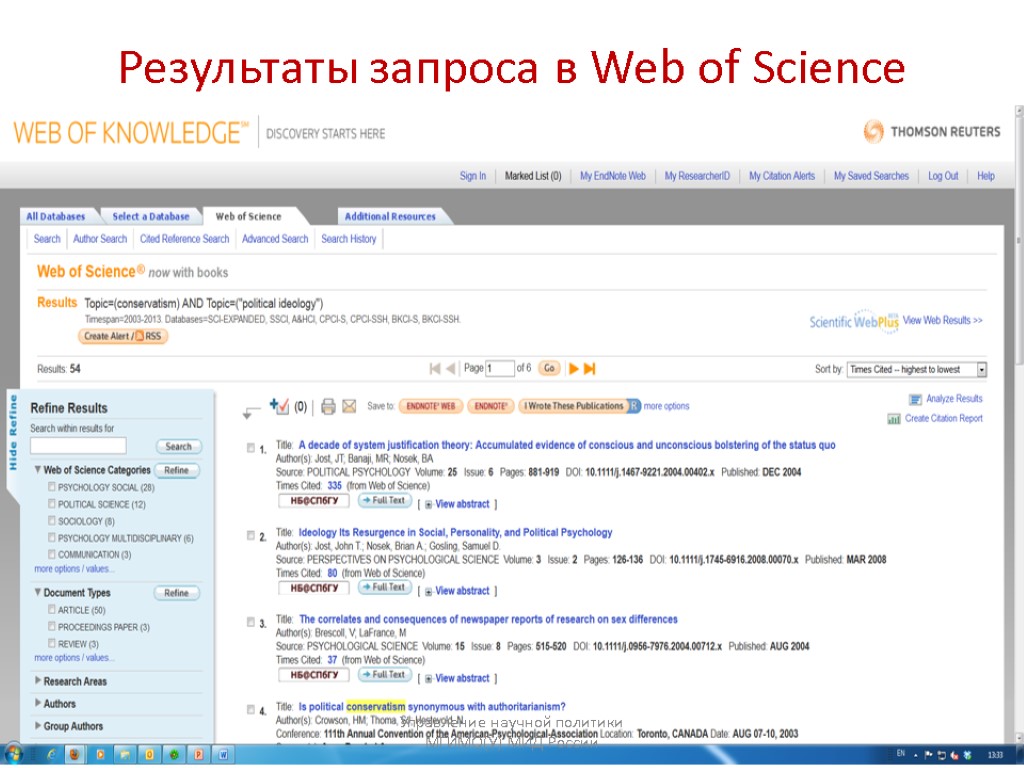Open Firefox from the taskbar
The image size is (1024, 768).
[75, 755]
